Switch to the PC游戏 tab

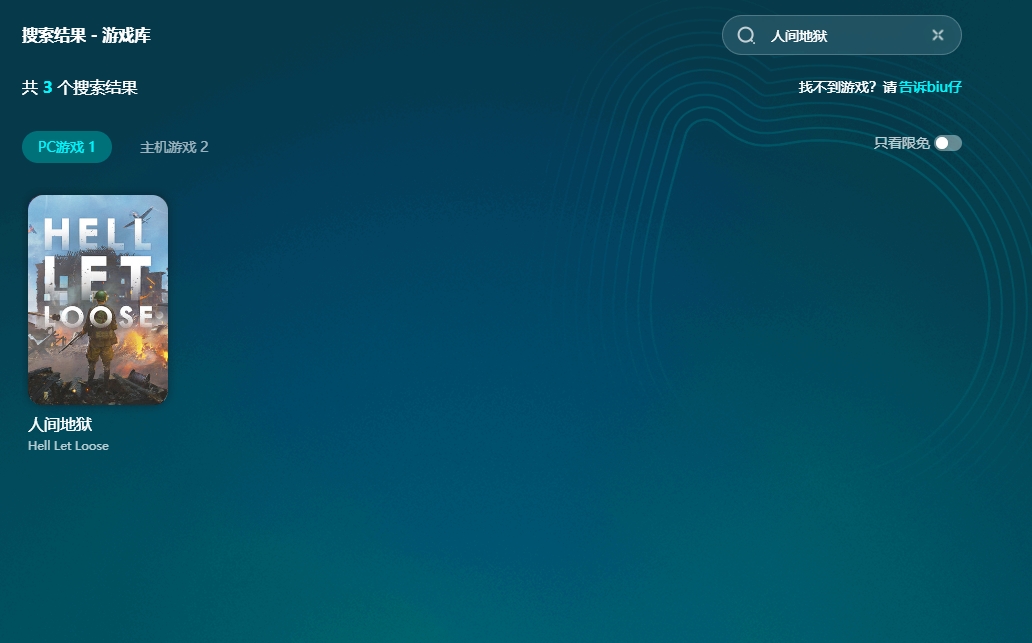[x=67, y=147]
